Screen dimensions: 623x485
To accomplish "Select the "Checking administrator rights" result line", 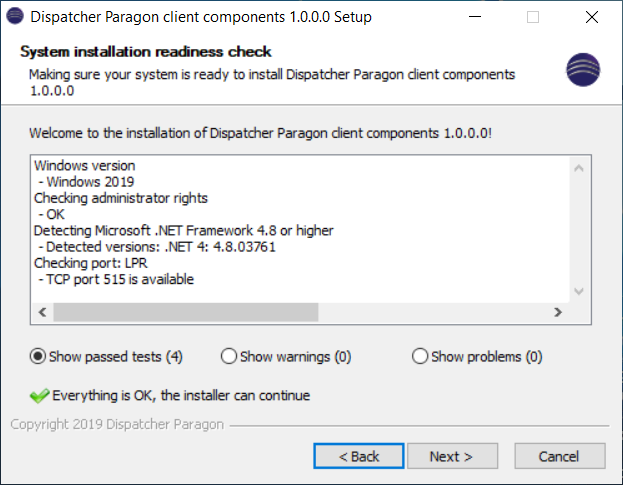I will pyautogui.click(x=119, y=199).
